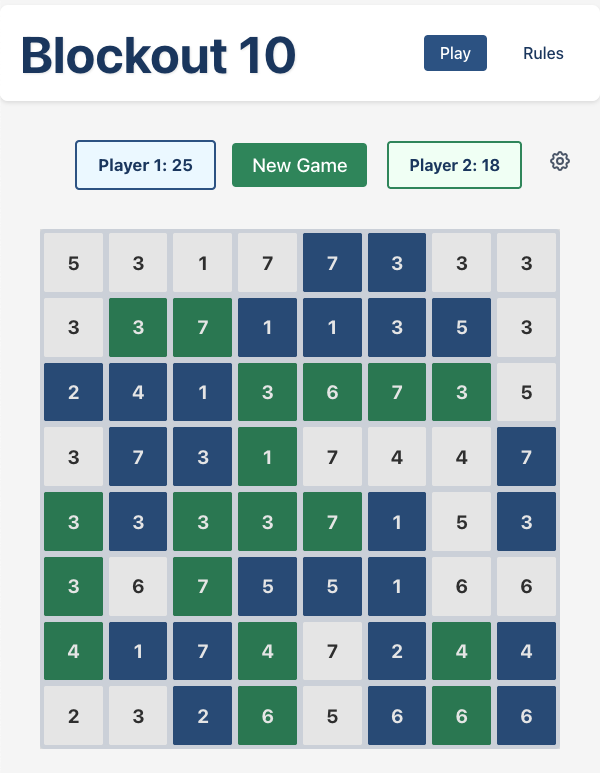
Task: Choose the gray 5 tile in bottom row
Action: click(x=332, y=716)
